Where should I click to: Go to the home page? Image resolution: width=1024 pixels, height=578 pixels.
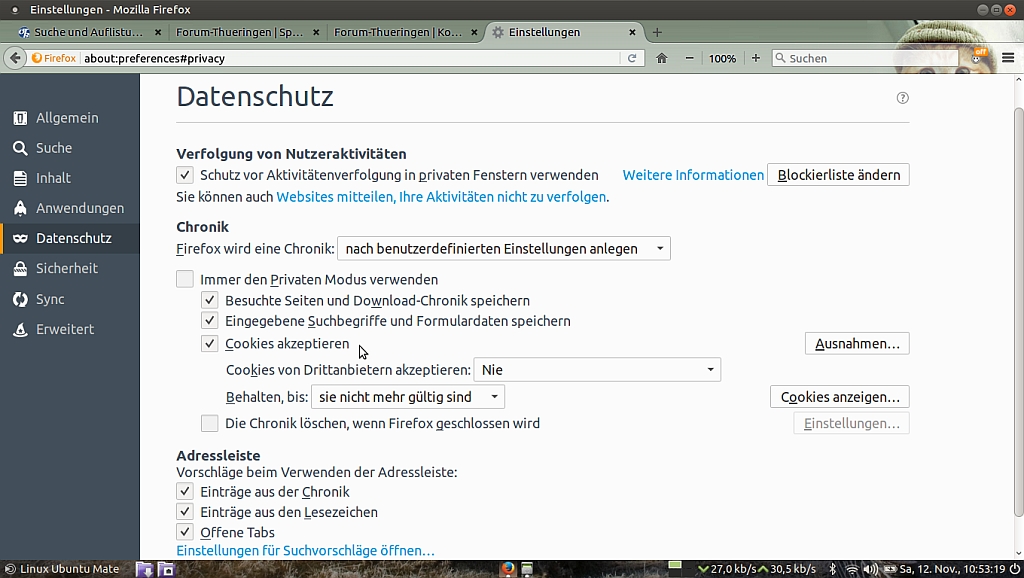(662, 58)
